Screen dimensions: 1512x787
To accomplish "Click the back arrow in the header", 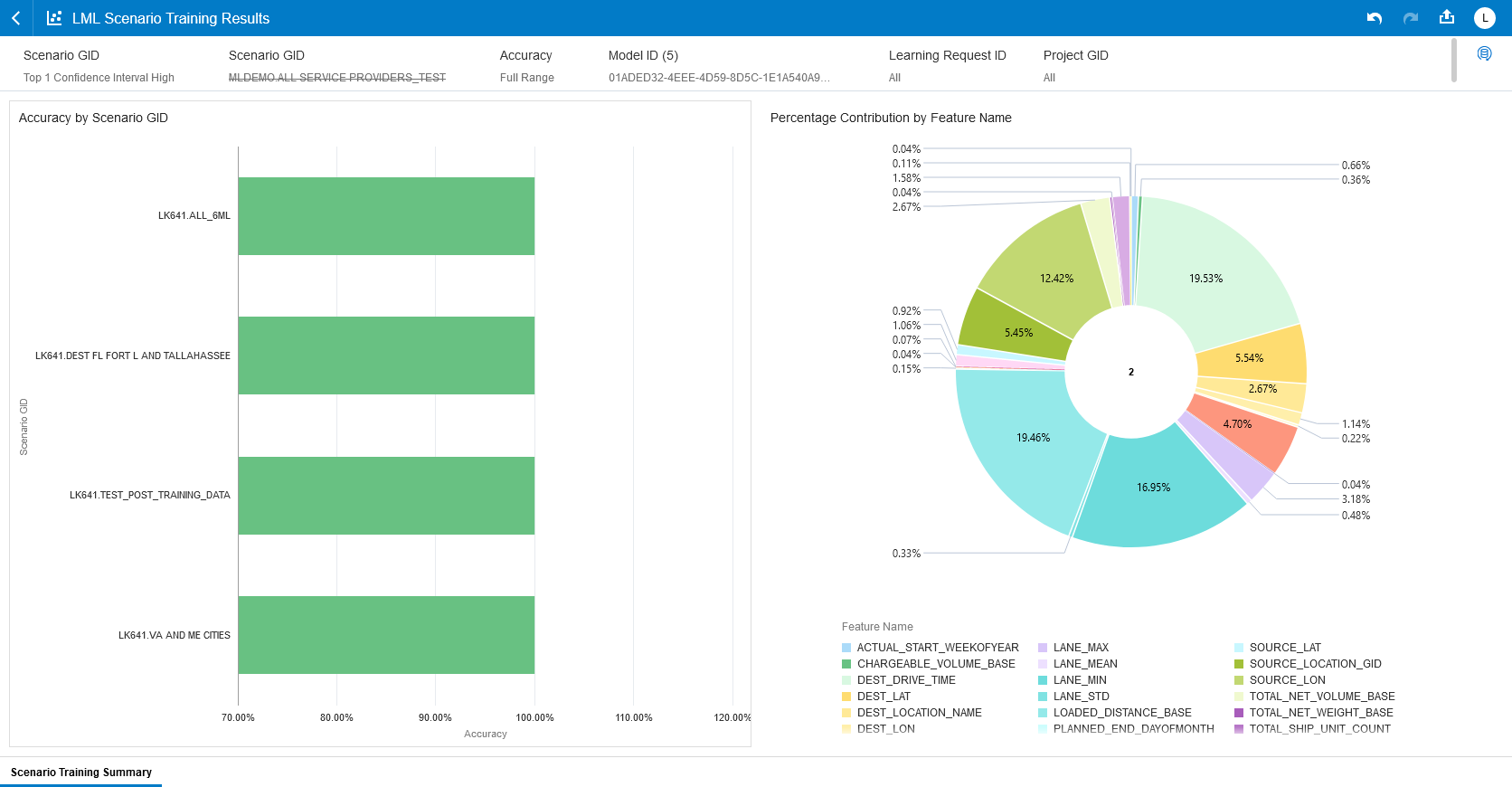I will 16,18.
